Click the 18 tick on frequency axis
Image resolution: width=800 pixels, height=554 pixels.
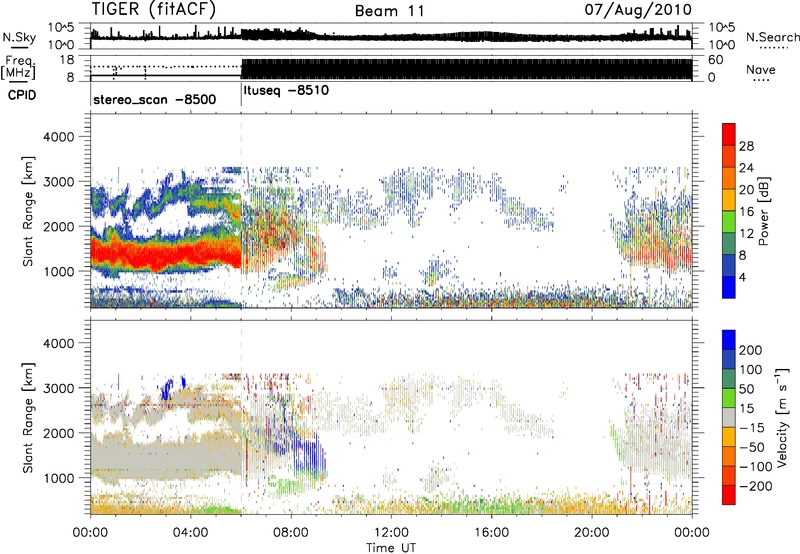(x=67, y=60)
